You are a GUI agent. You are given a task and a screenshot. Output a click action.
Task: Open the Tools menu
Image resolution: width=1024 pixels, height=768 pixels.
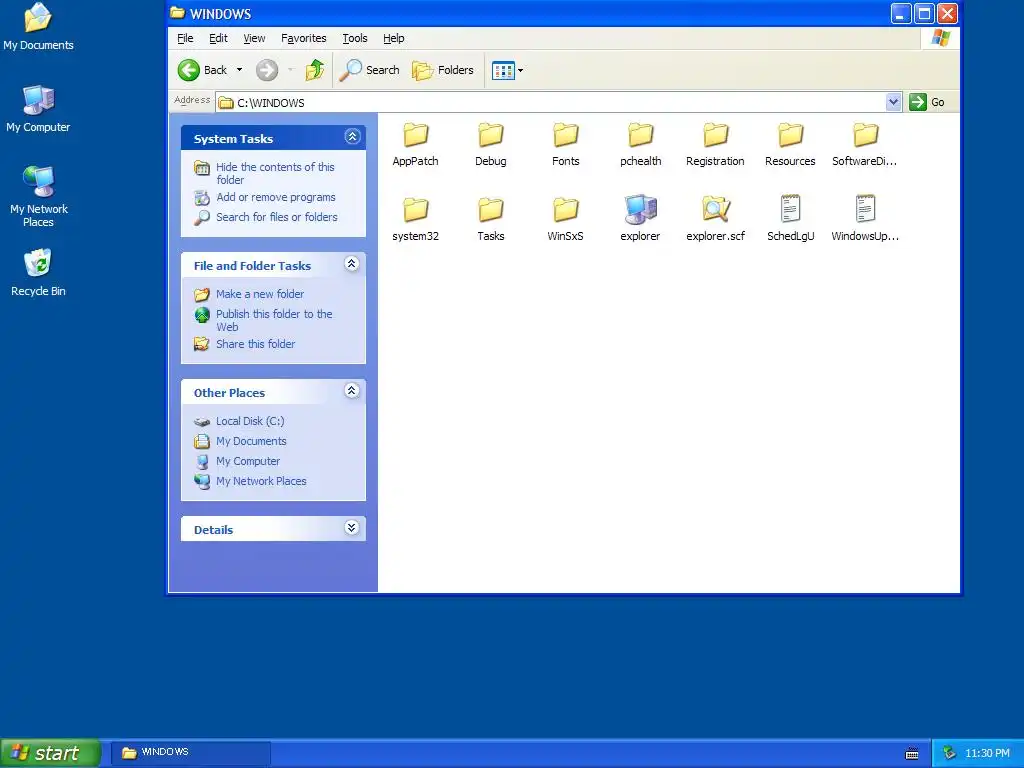coord(355,38)
